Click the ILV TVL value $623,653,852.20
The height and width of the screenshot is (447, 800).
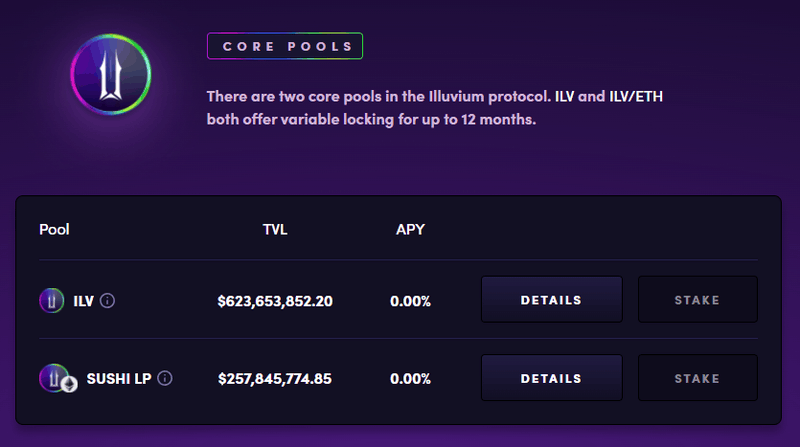click(274, 300)
